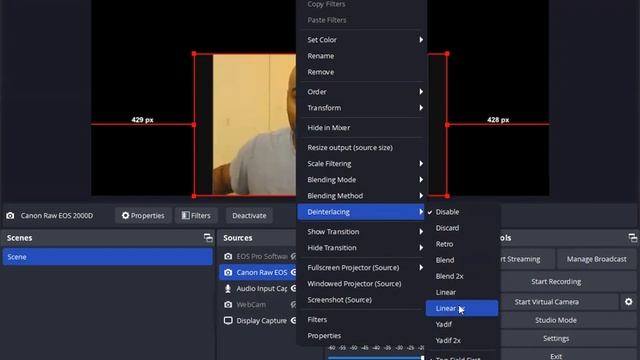Select Linear deinterlacing mode
Screen dimensions: 640x360
(x=462, y=292)
